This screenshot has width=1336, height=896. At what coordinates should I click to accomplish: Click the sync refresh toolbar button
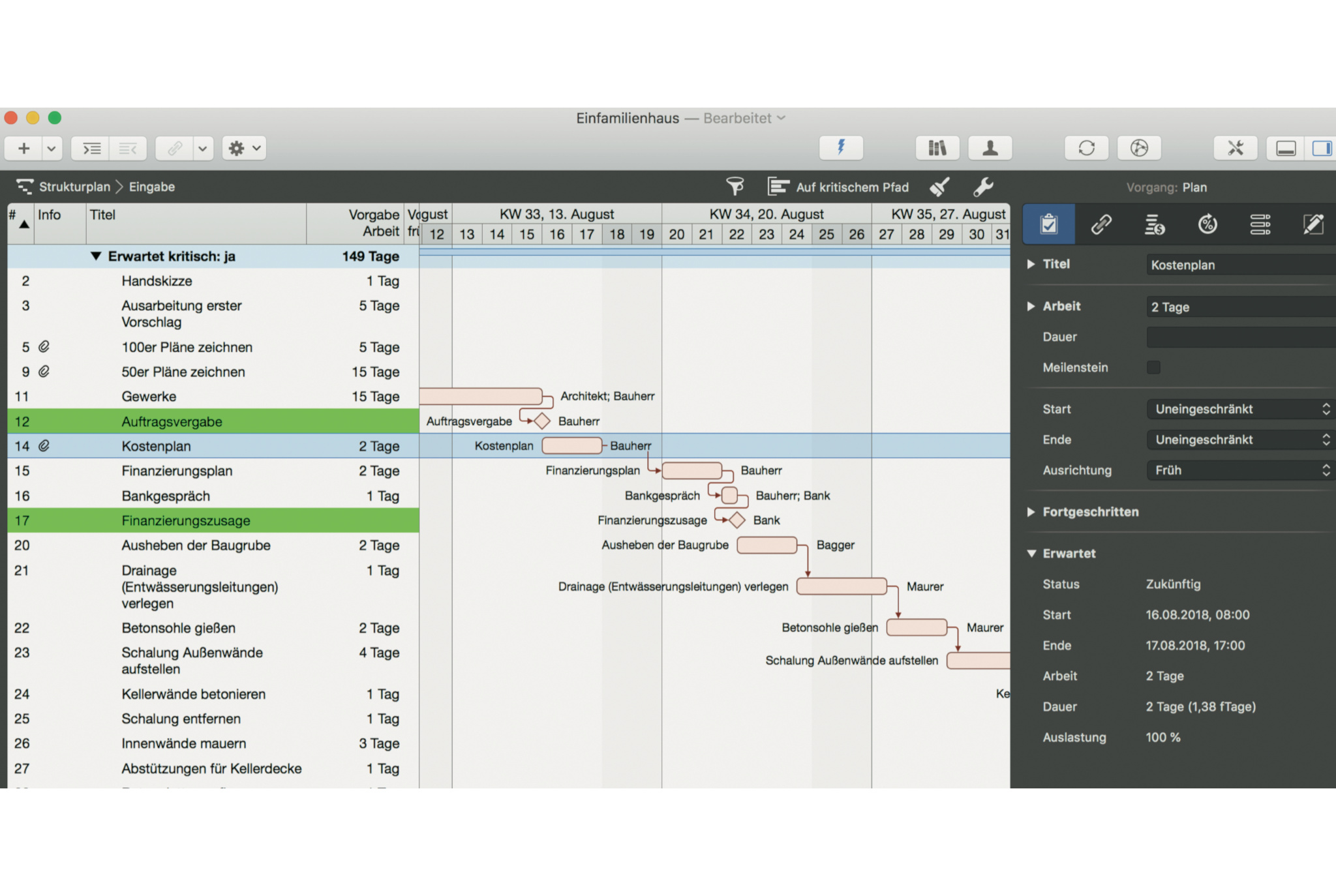point(1086,148)
